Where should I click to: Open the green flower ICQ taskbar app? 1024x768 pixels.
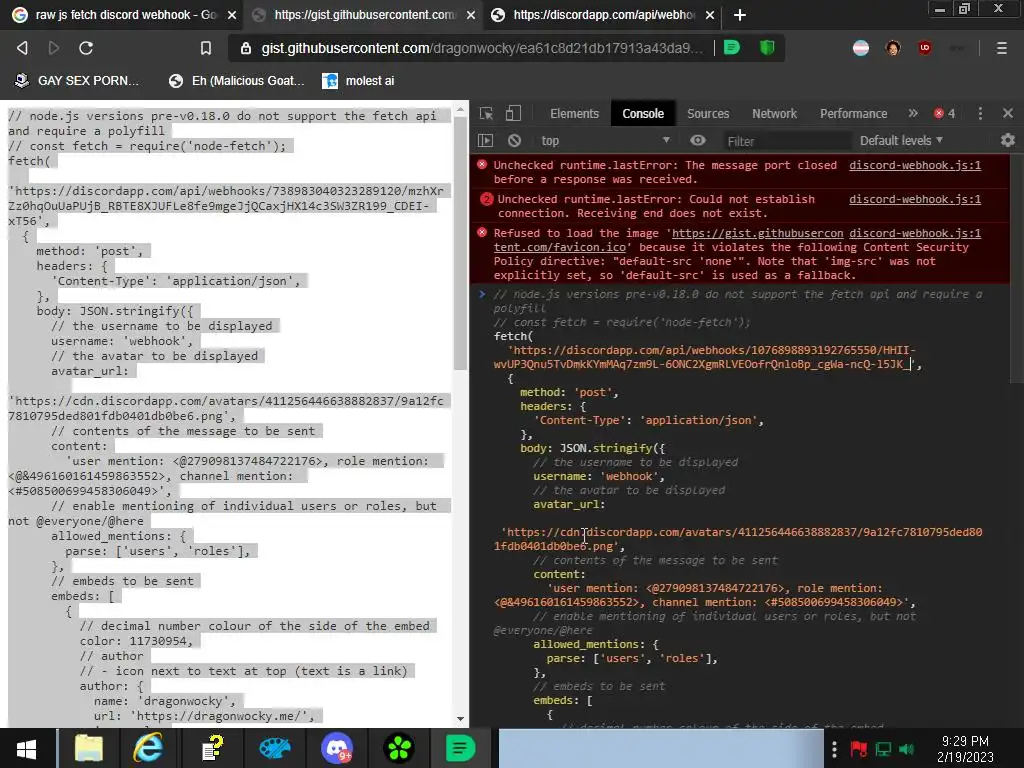[x=399, y=748]
